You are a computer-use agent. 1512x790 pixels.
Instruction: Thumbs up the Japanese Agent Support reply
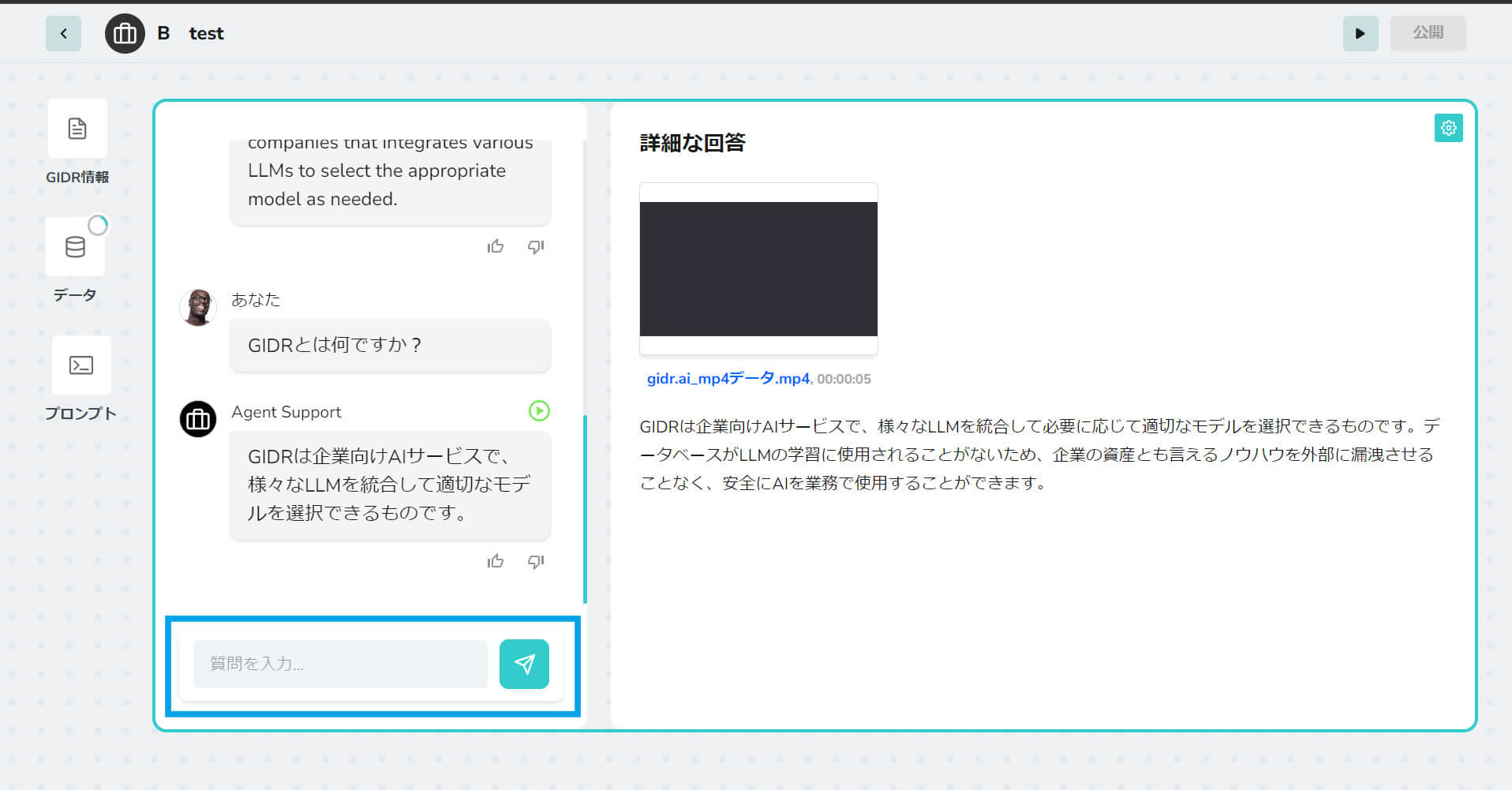pyautogui.click(x=496, y=562)
